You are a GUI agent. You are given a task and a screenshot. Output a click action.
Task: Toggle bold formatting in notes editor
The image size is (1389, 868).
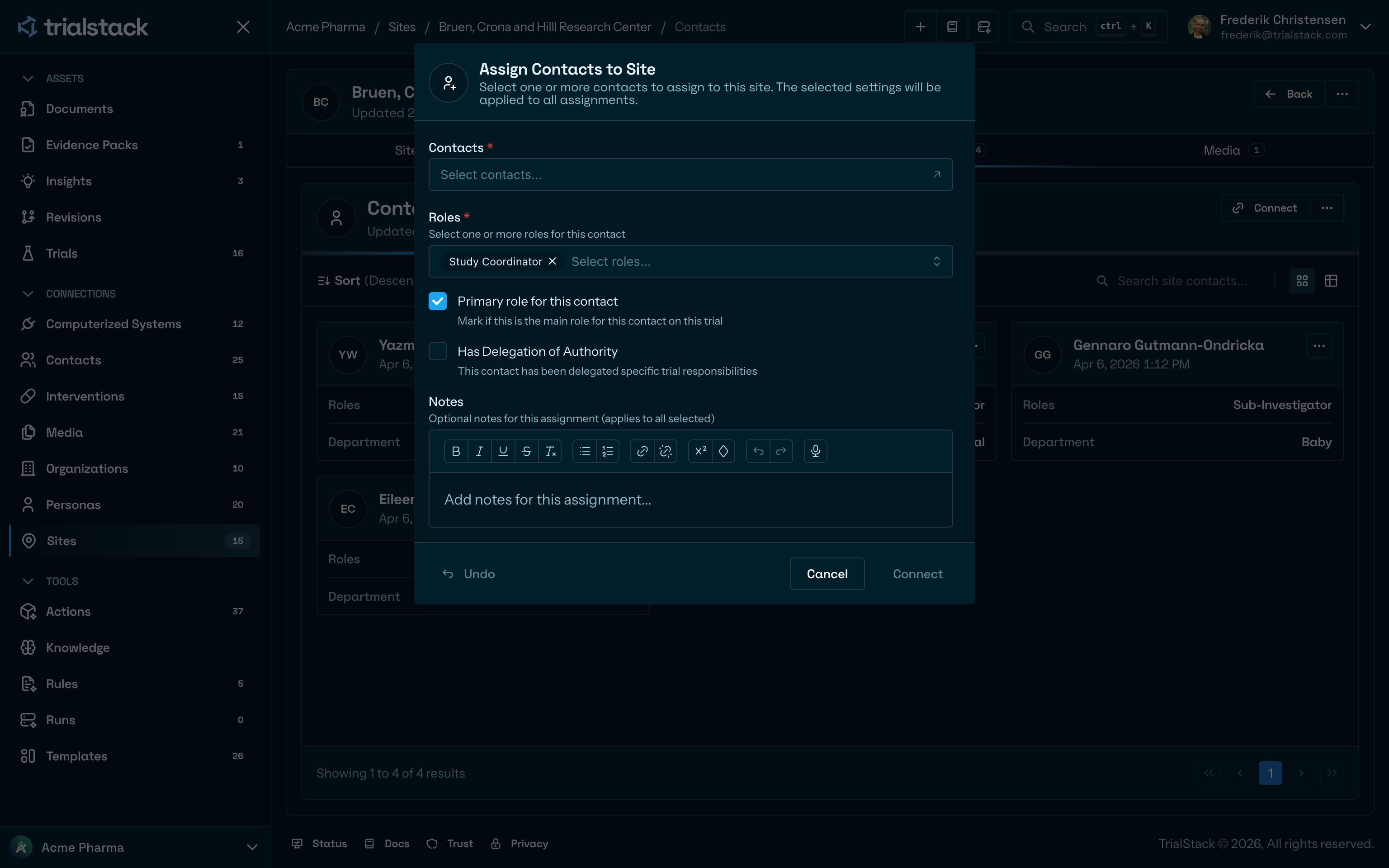click(456, 451)
